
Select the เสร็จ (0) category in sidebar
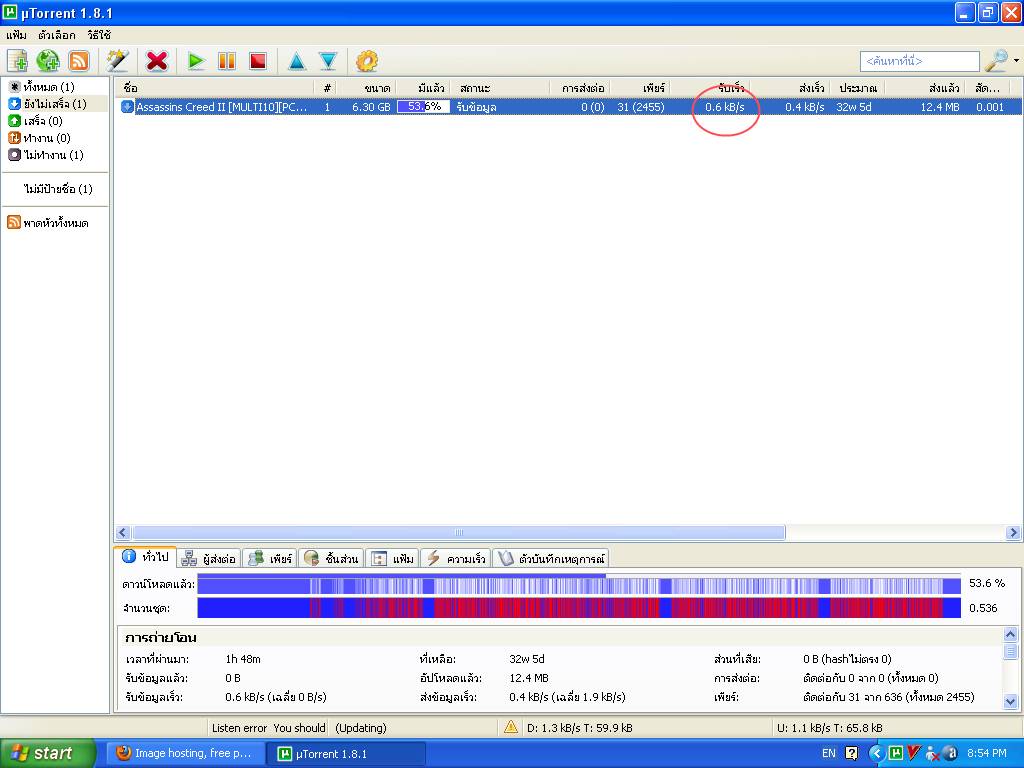(41, 121)
